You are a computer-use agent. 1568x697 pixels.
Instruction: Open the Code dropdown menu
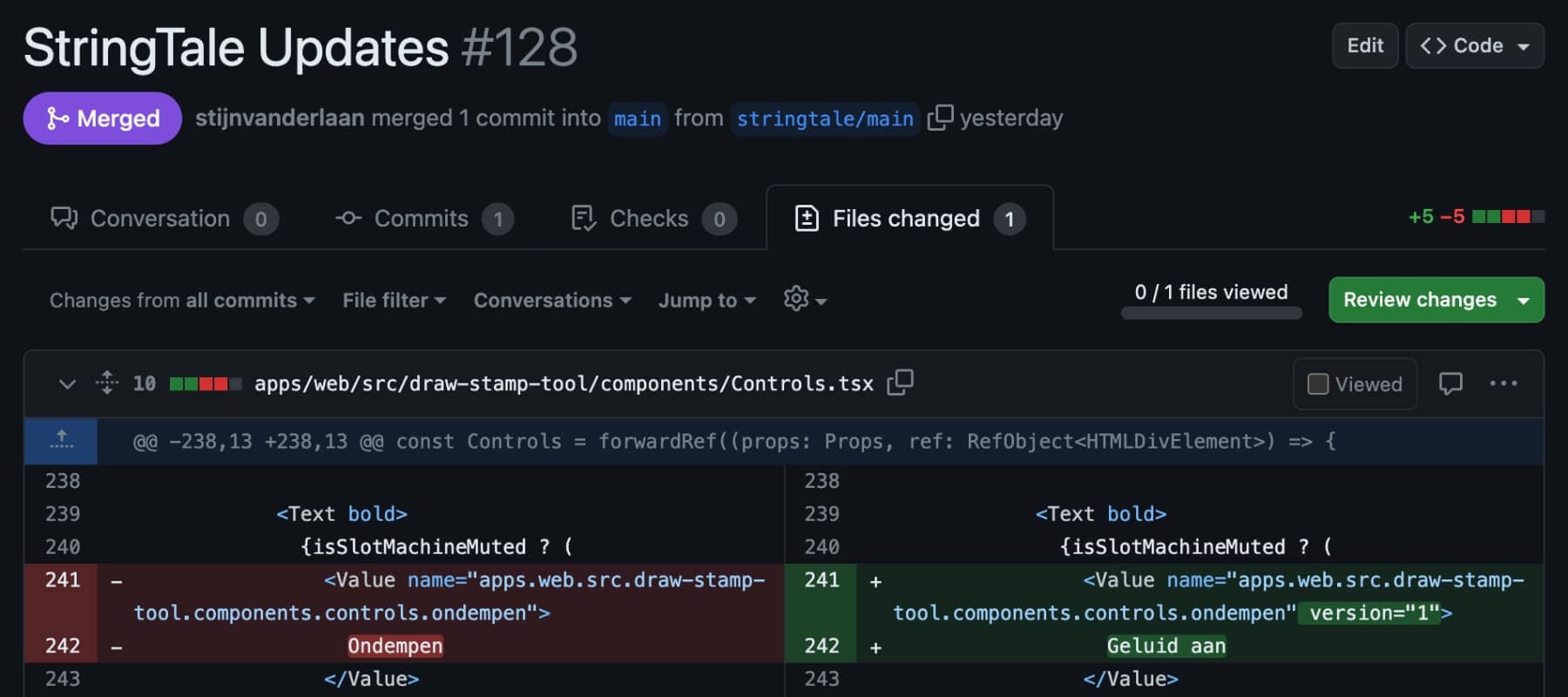click(1474, 46)
